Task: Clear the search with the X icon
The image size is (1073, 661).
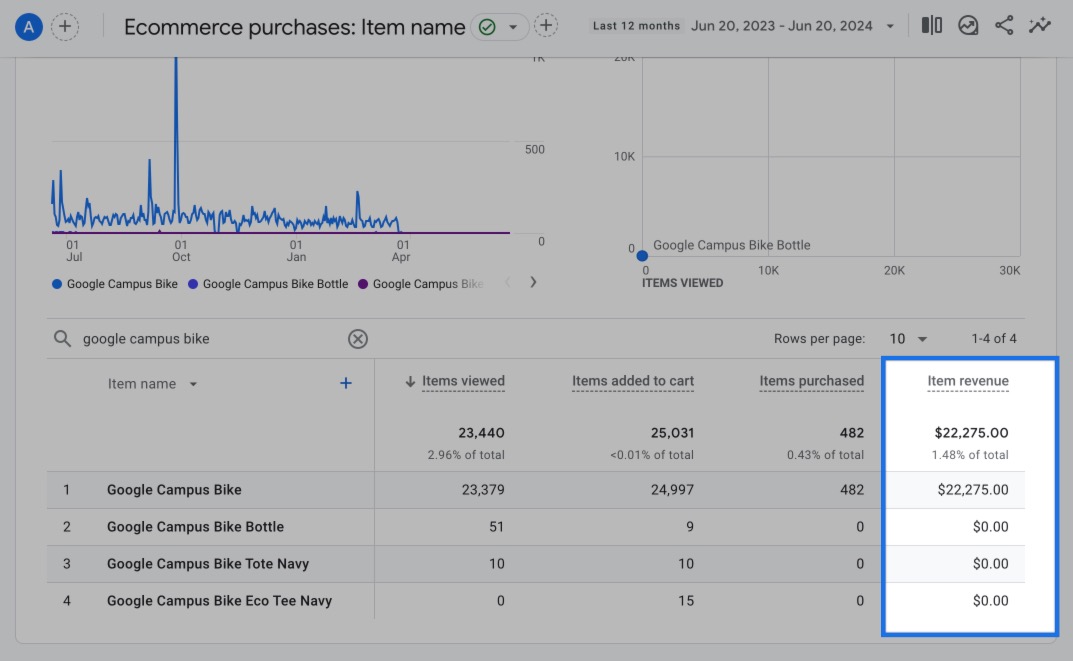Action: click(358, 339)
